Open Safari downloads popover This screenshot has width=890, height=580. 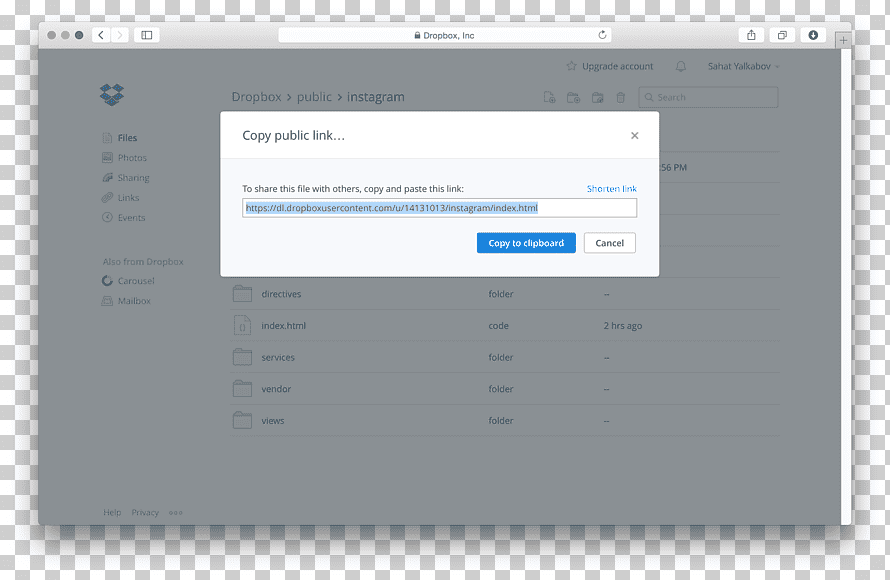pyautogui.click(x=813, y=35)
